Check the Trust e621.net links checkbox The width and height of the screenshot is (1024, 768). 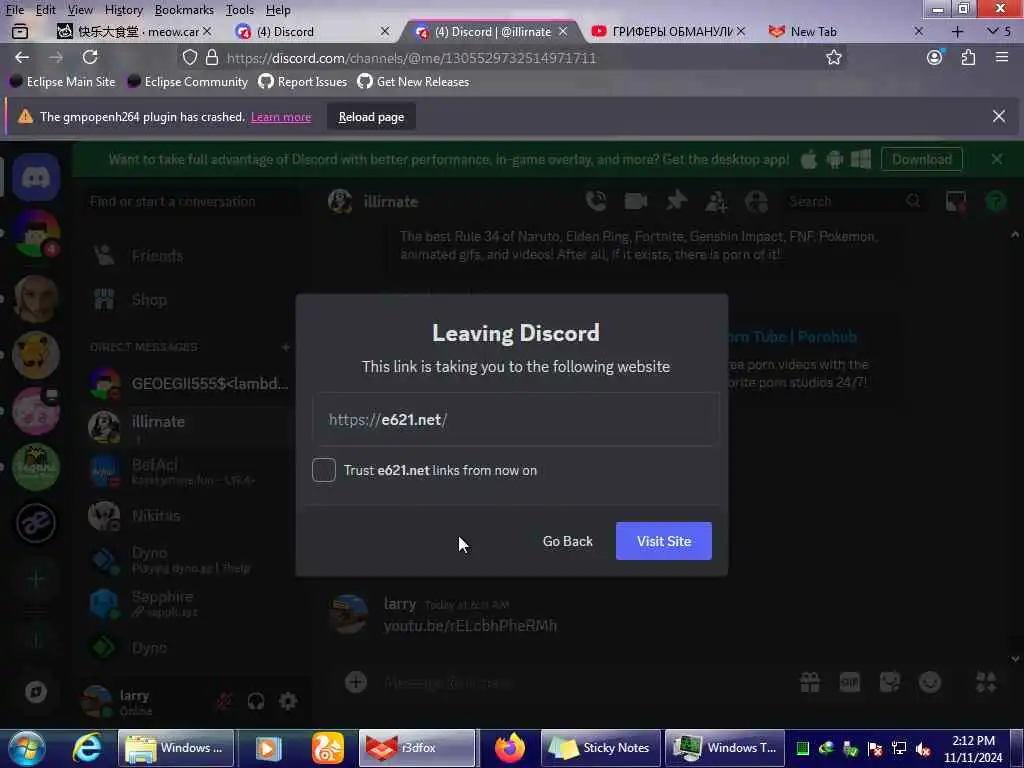[323, 470]
